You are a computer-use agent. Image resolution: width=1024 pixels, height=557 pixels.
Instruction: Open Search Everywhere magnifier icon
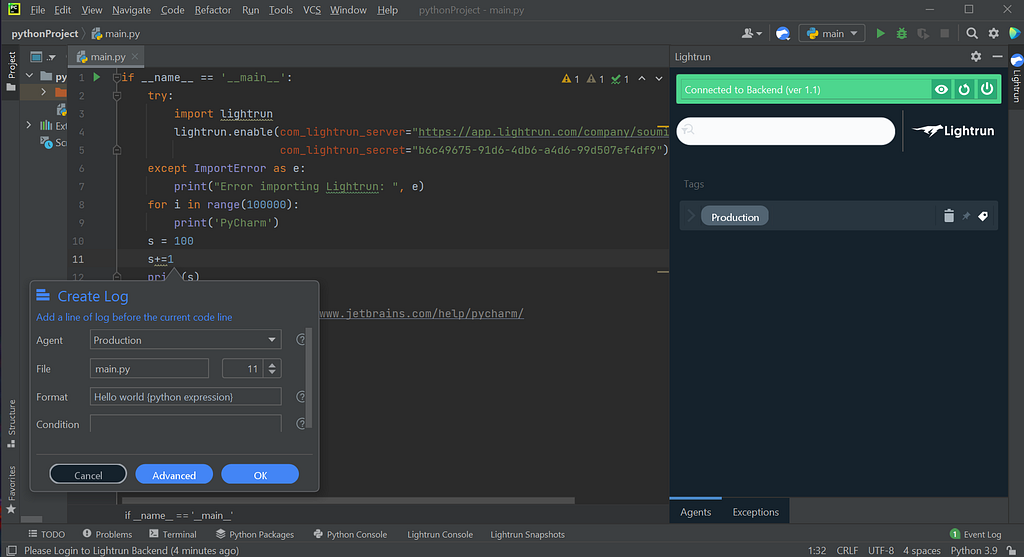(972, 33)
